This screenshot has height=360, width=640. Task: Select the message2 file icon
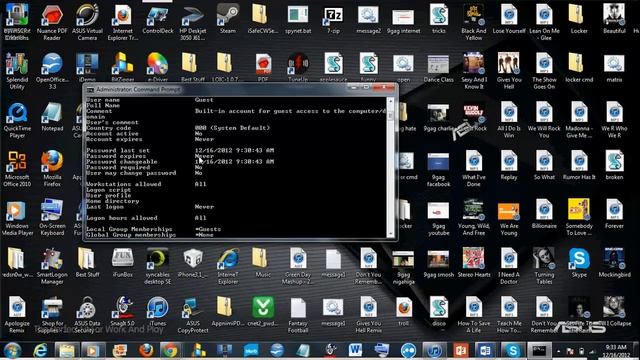(x=368, y=19)
